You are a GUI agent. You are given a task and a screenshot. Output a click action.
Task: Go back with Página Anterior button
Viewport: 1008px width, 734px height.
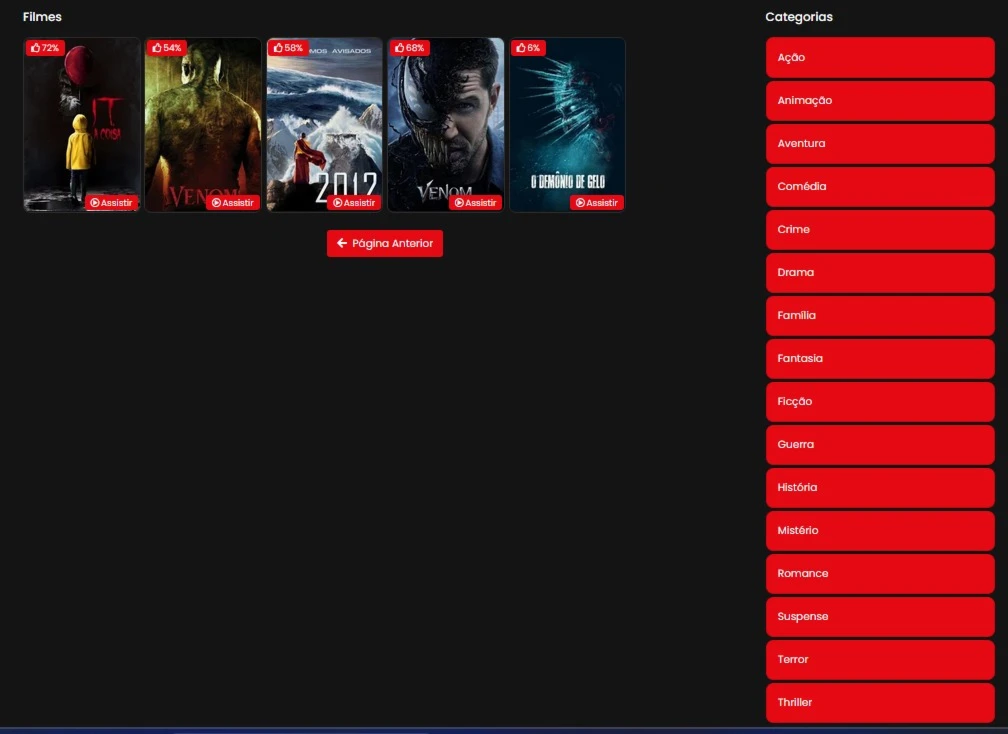(384, 244)
